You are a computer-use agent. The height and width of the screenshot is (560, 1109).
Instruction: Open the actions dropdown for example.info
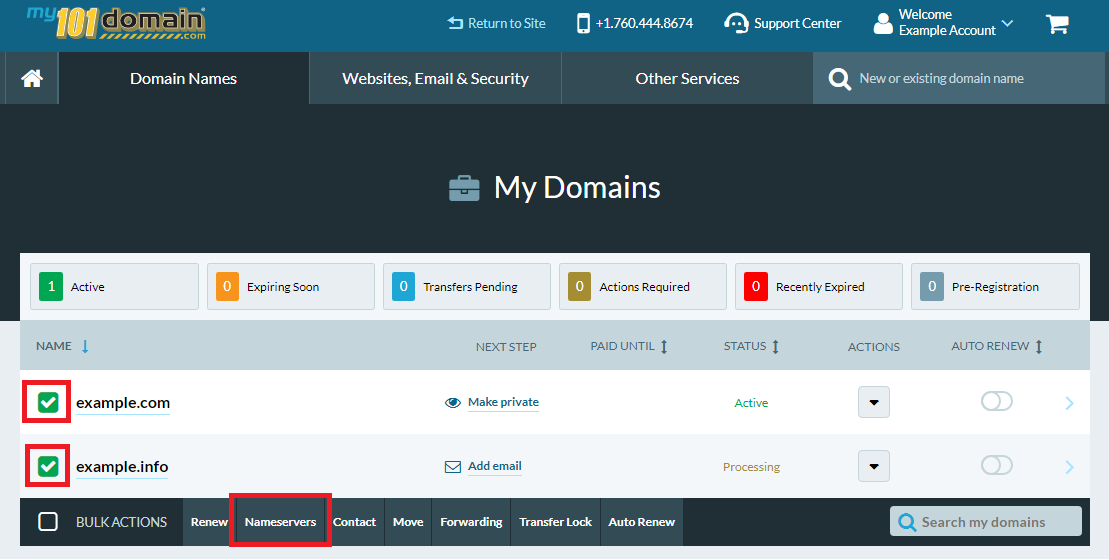[x=874, y=466]
